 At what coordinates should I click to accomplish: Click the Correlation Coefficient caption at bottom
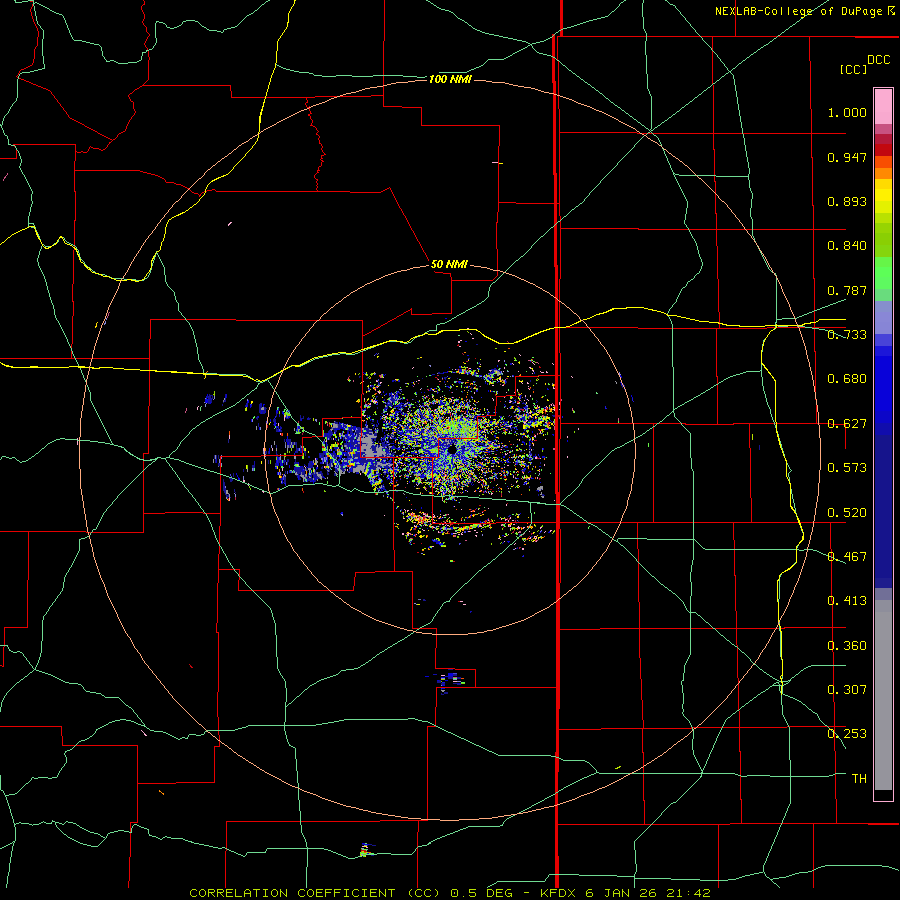[x=449, y=893]
